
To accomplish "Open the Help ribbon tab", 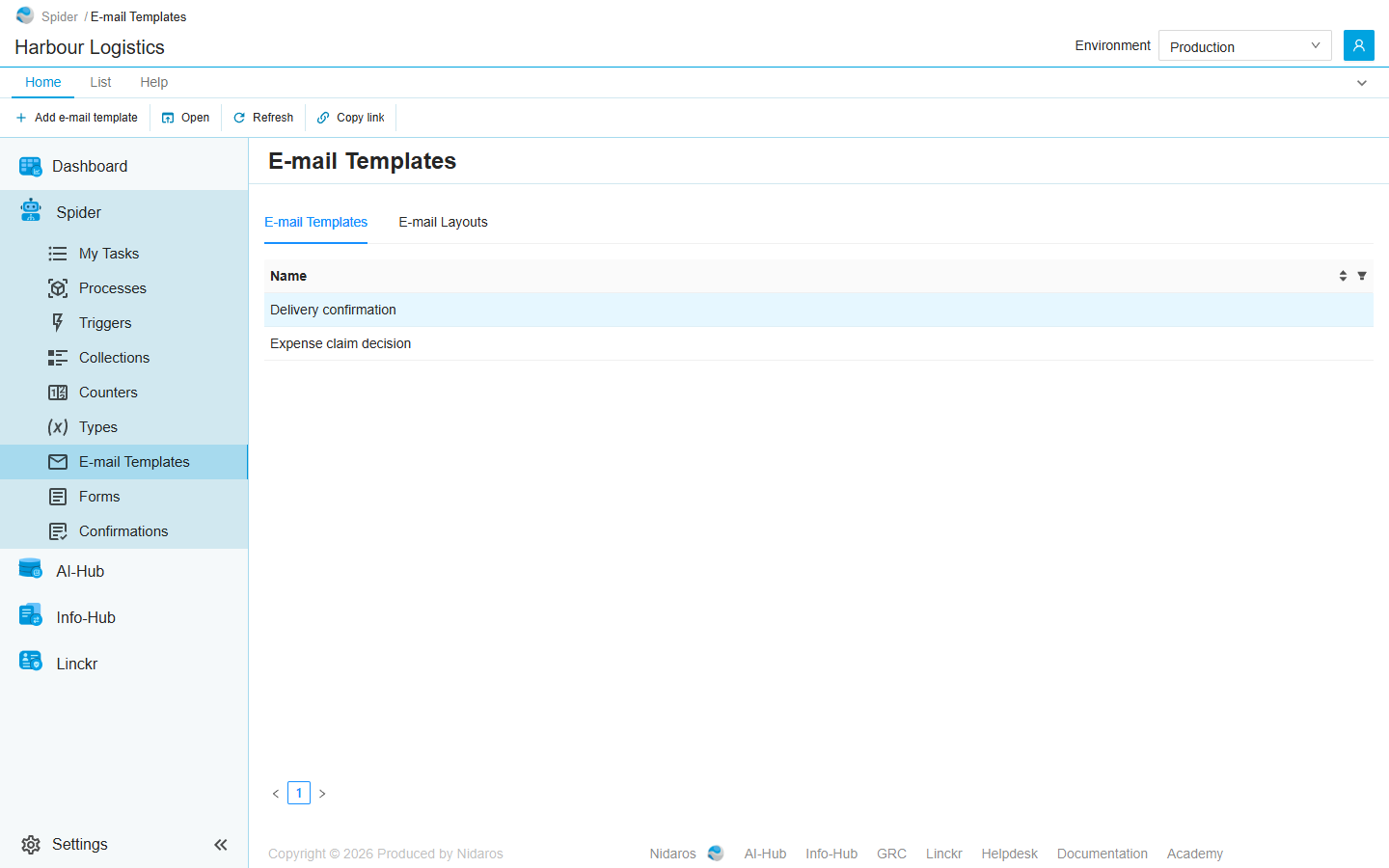I will click(x=154, y=82).
